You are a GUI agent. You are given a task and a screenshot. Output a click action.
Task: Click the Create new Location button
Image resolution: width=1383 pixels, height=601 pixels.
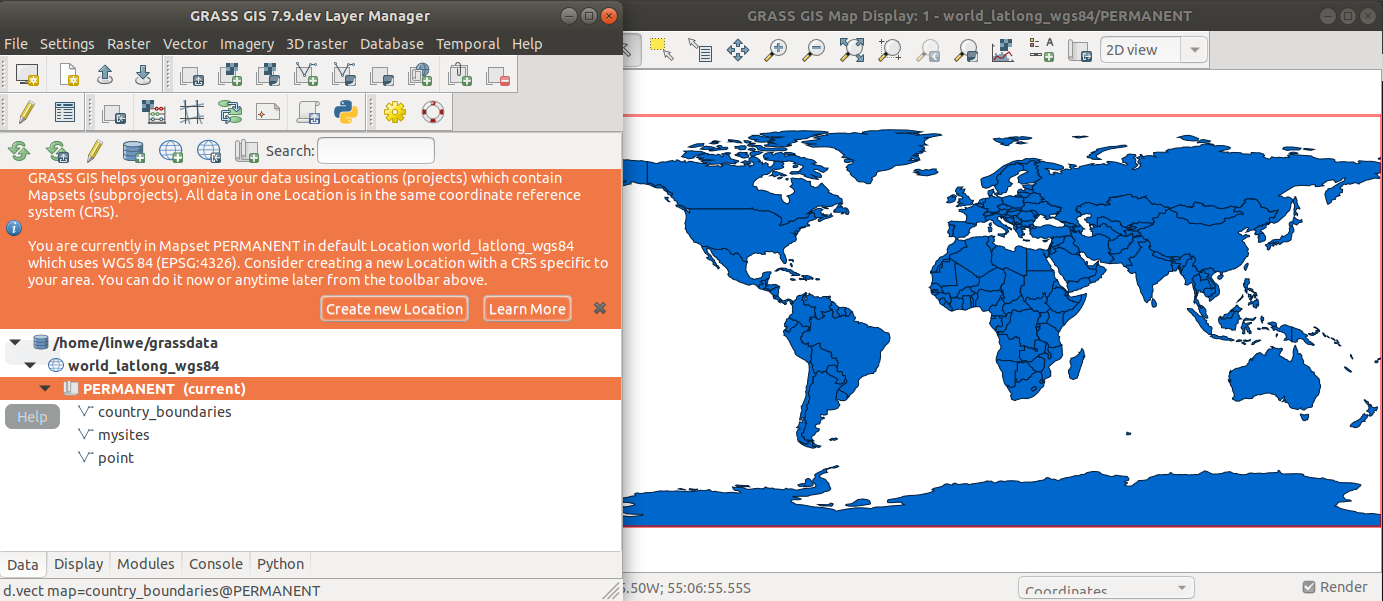point(395,309)
